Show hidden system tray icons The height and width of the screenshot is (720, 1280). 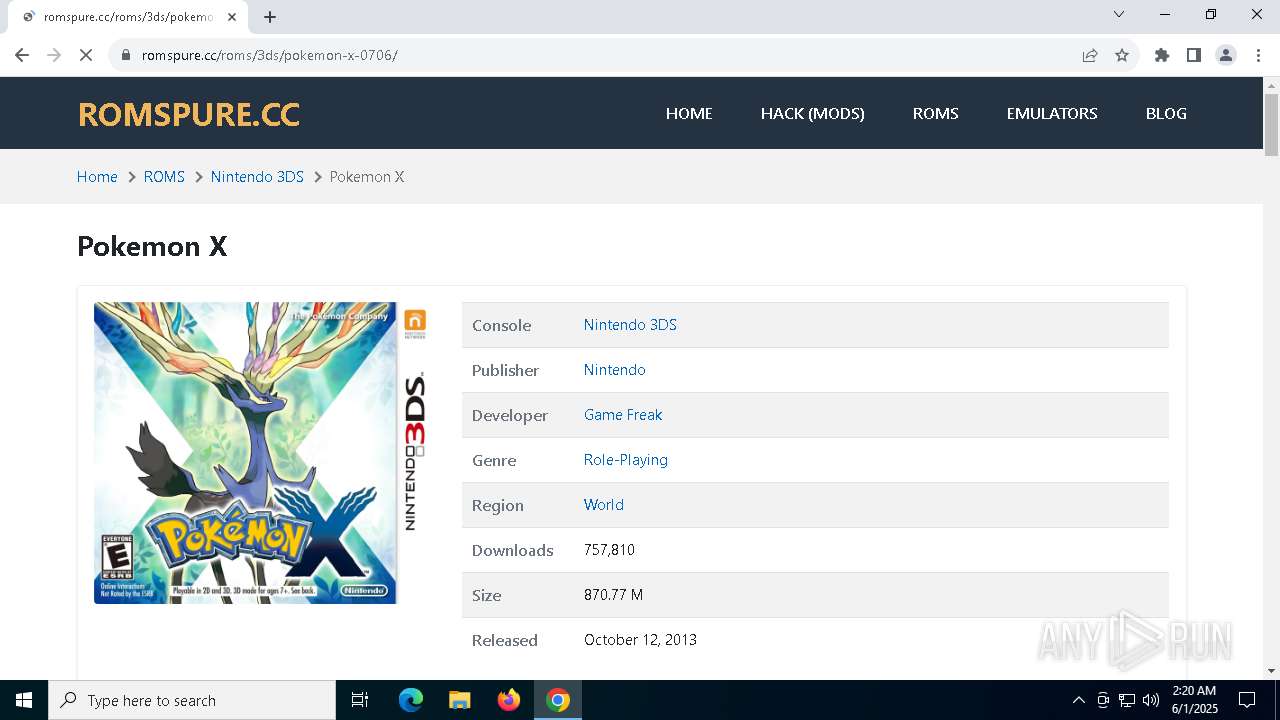pyautogui.click(x=1078, y=700)
